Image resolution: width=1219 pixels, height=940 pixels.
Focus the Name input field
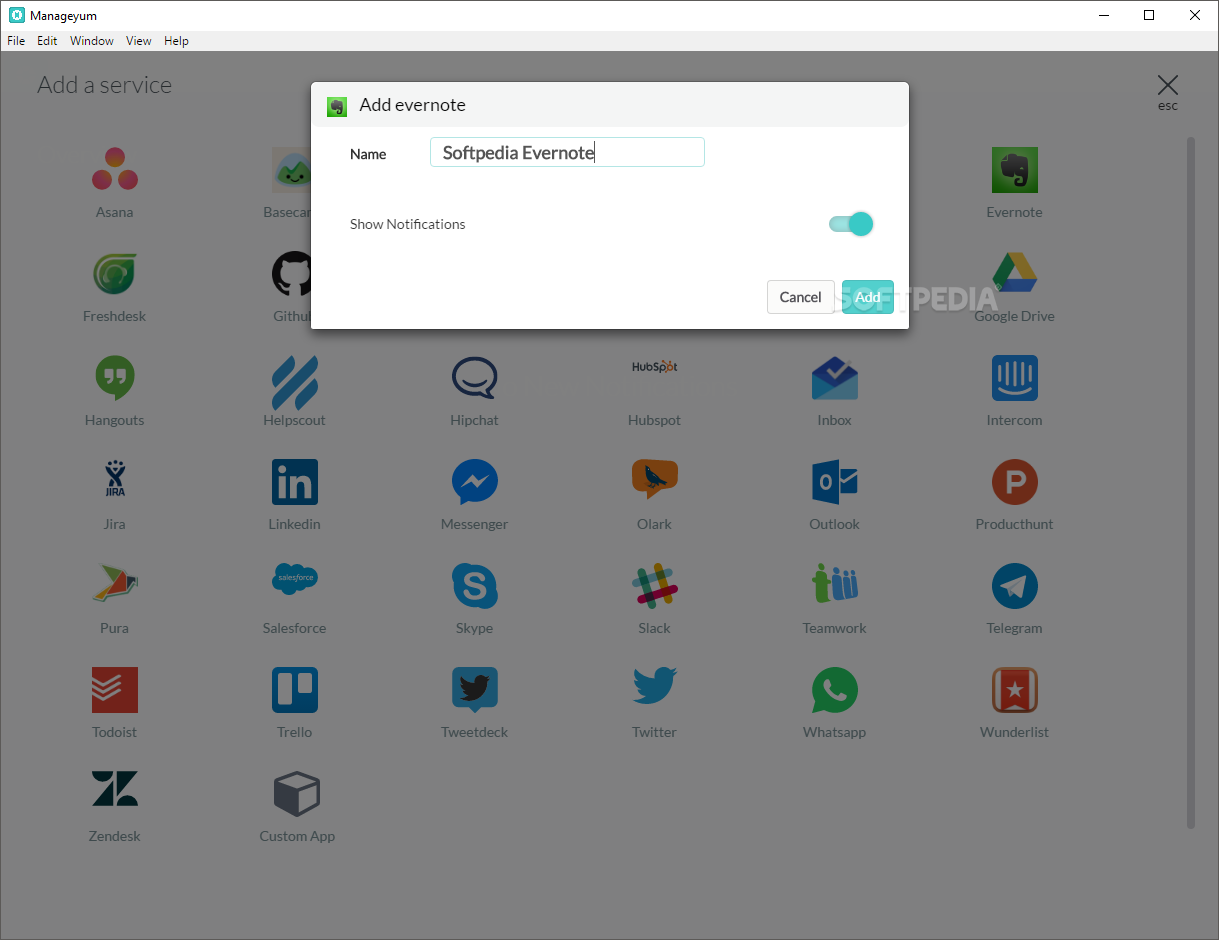pyautogui.click(x=567, y=152)
